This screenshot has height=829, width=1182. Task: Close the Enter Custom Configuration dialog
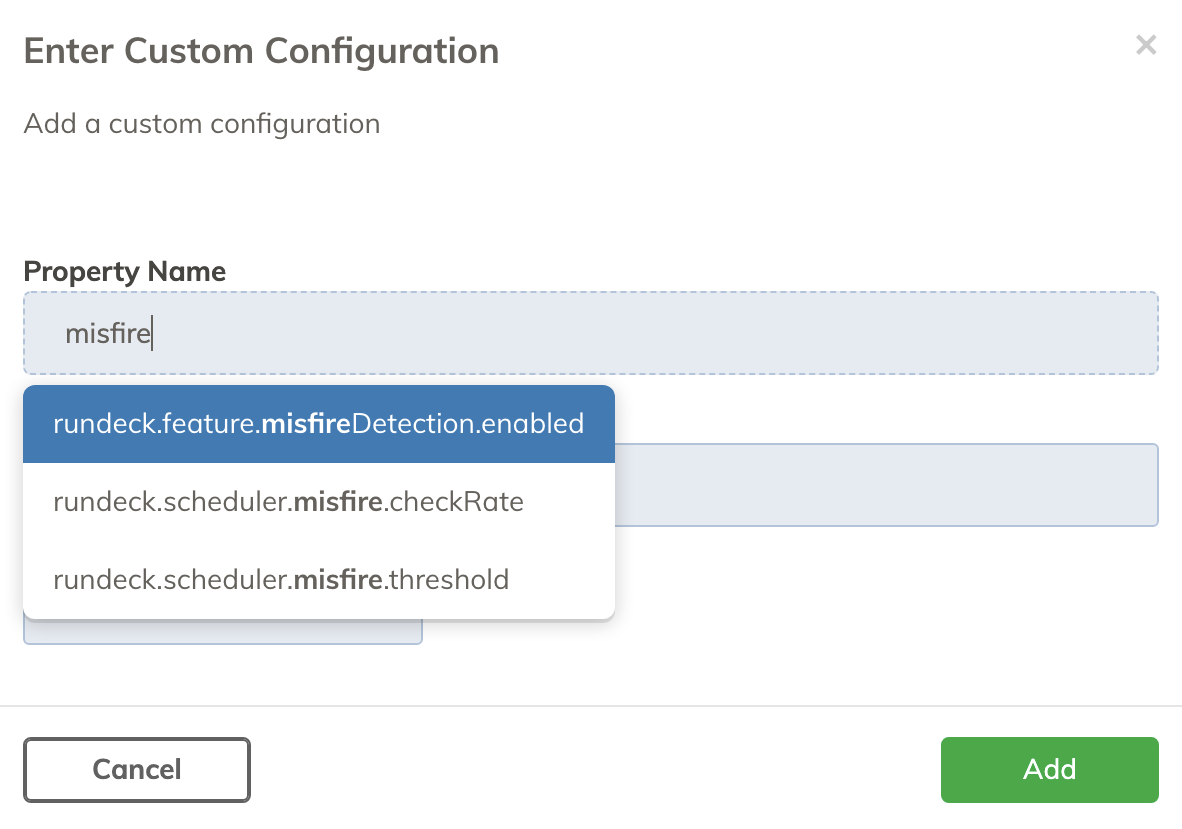point(1146,45)
